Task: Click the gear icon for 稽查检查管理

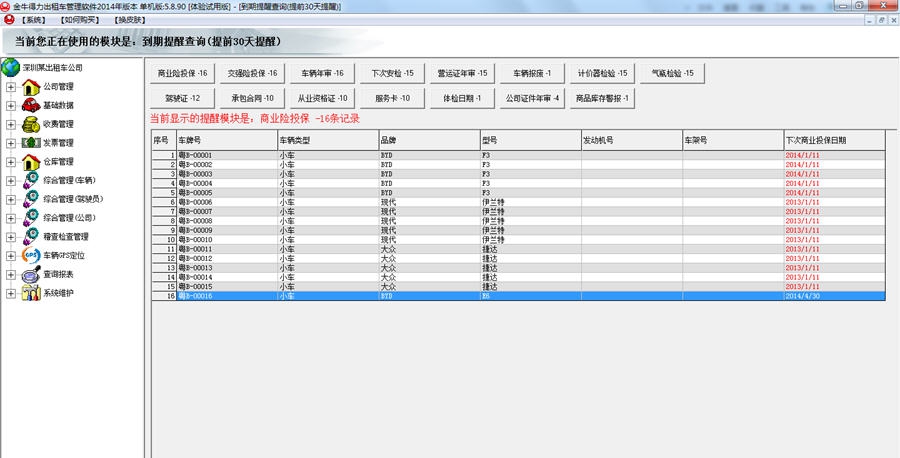Action: tap(31, 236)
